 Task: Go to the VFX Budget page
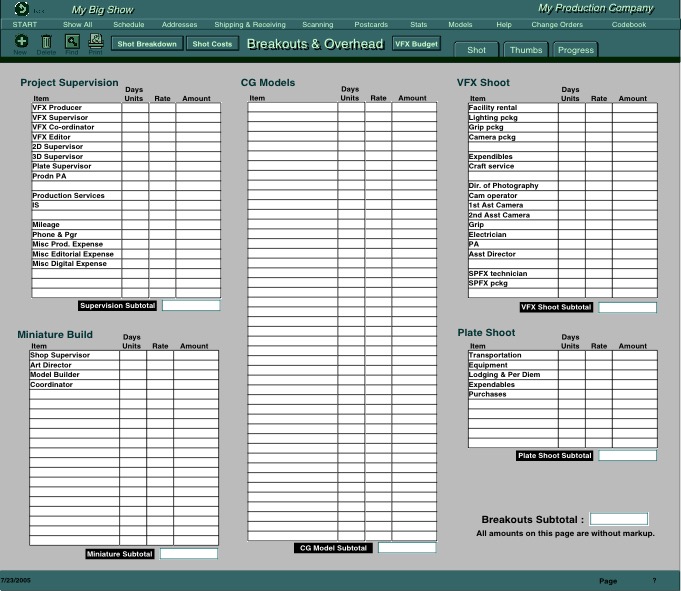coord(416,44)
